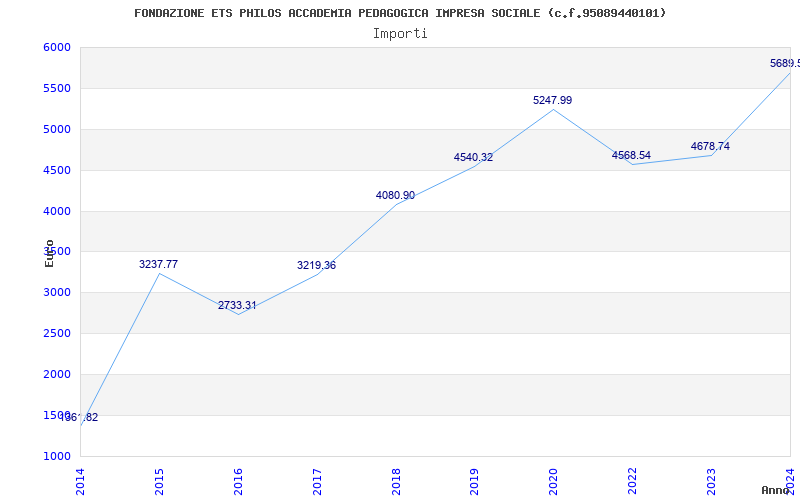The width and height of the screenshot is (800, 500).
Task: Click x-axis year label 2017
Action: click(317, 482)
